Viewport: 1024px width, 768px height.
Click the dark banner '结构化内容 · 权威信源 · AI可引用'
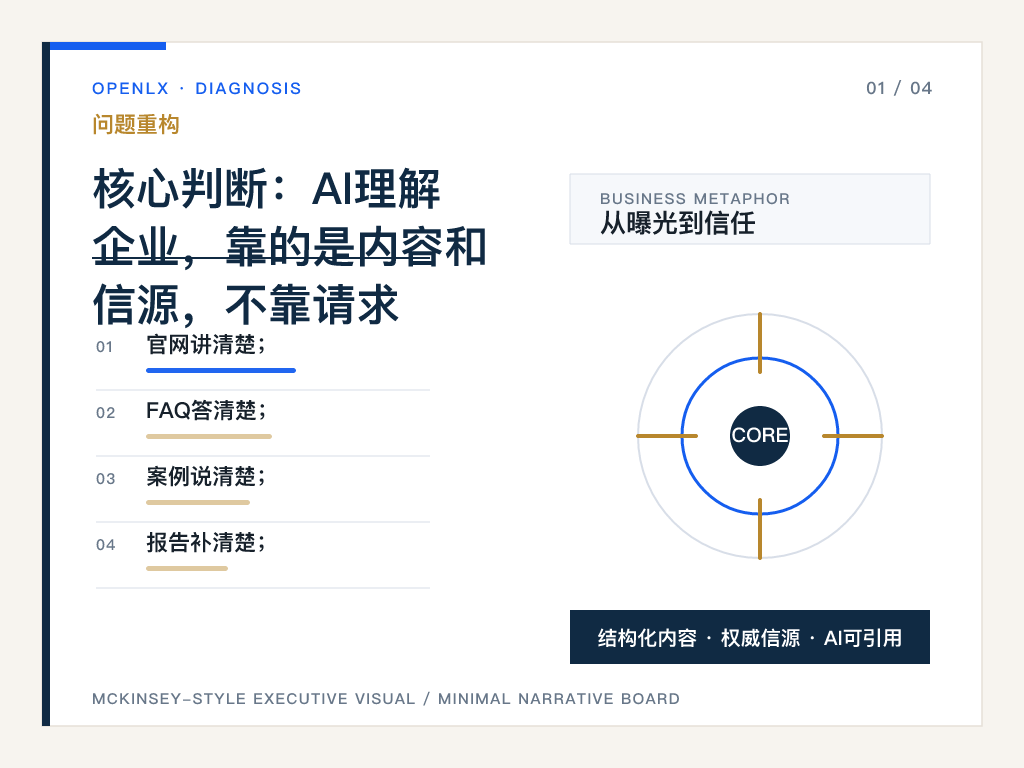coord(750,637)
